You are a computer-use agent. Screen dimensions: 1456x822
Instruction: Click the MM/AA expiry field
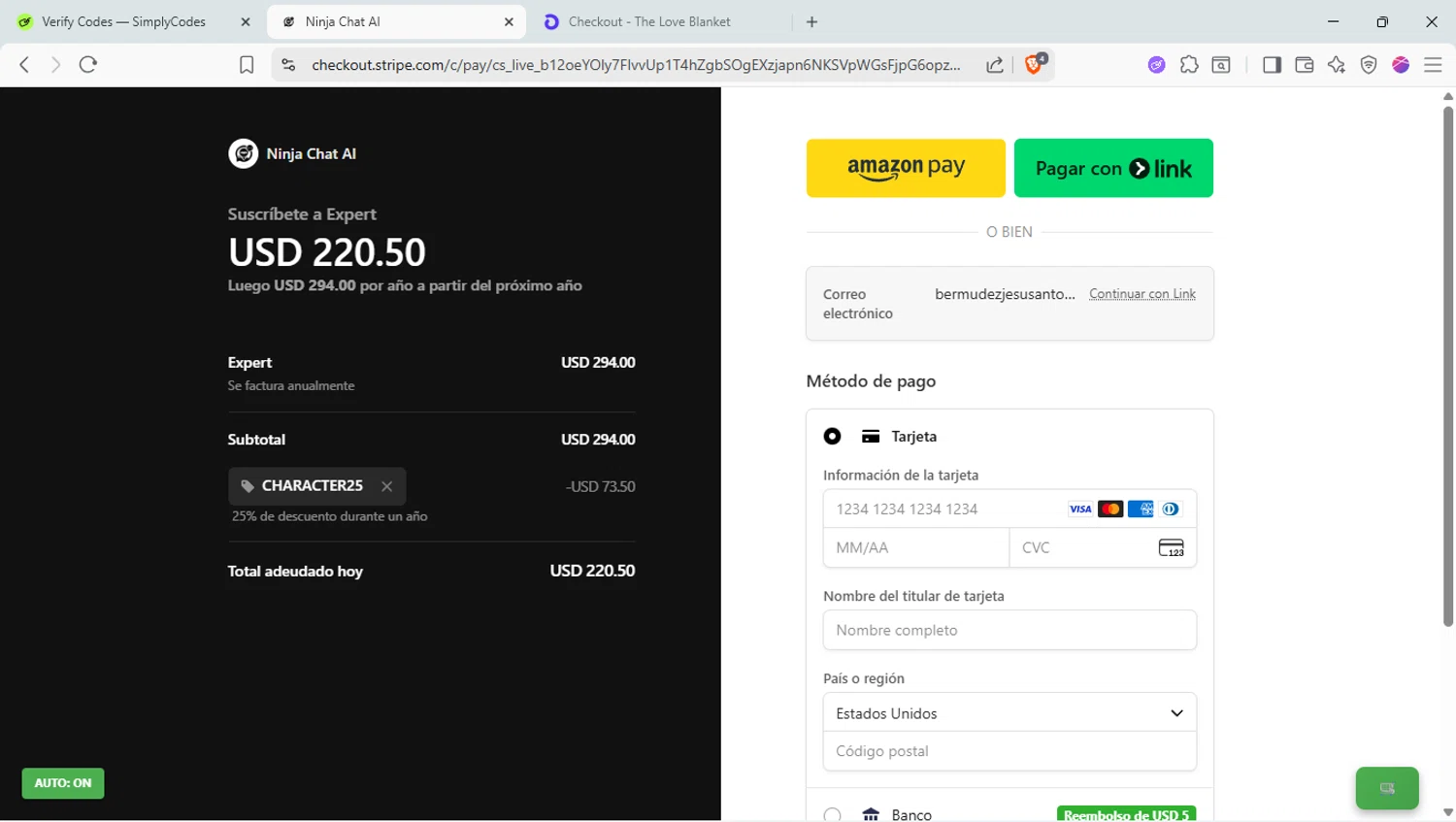click(x=916, y=547)
